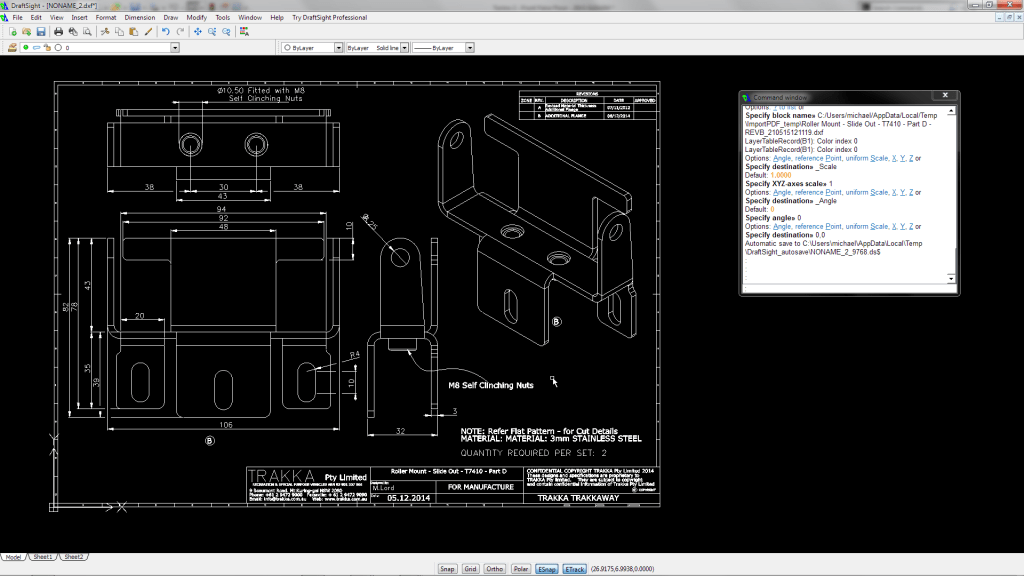The width and height of the screenshot is (1024, 576).
Task: Click the Save icon in toolbar
Action: point(40,32)
